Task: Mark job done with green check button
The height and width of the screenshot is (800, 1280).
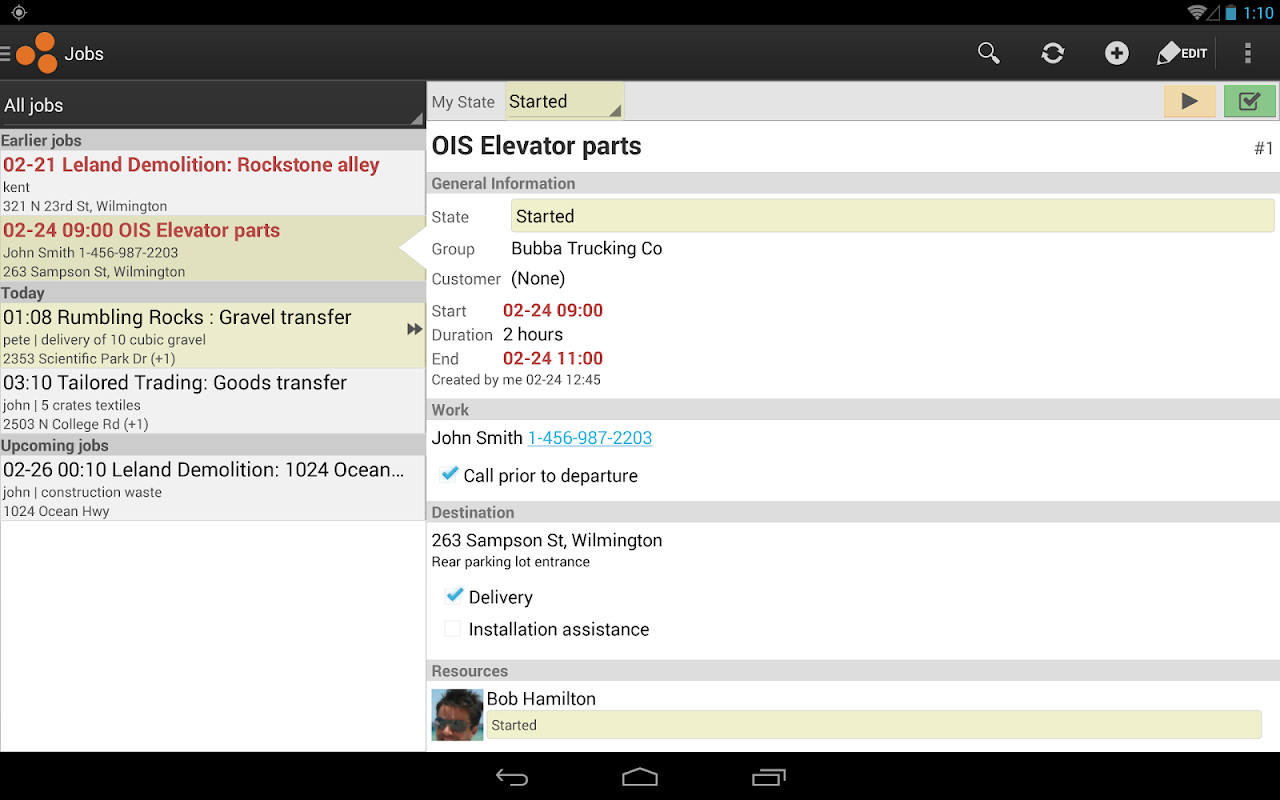Action: coord(1249,101)
